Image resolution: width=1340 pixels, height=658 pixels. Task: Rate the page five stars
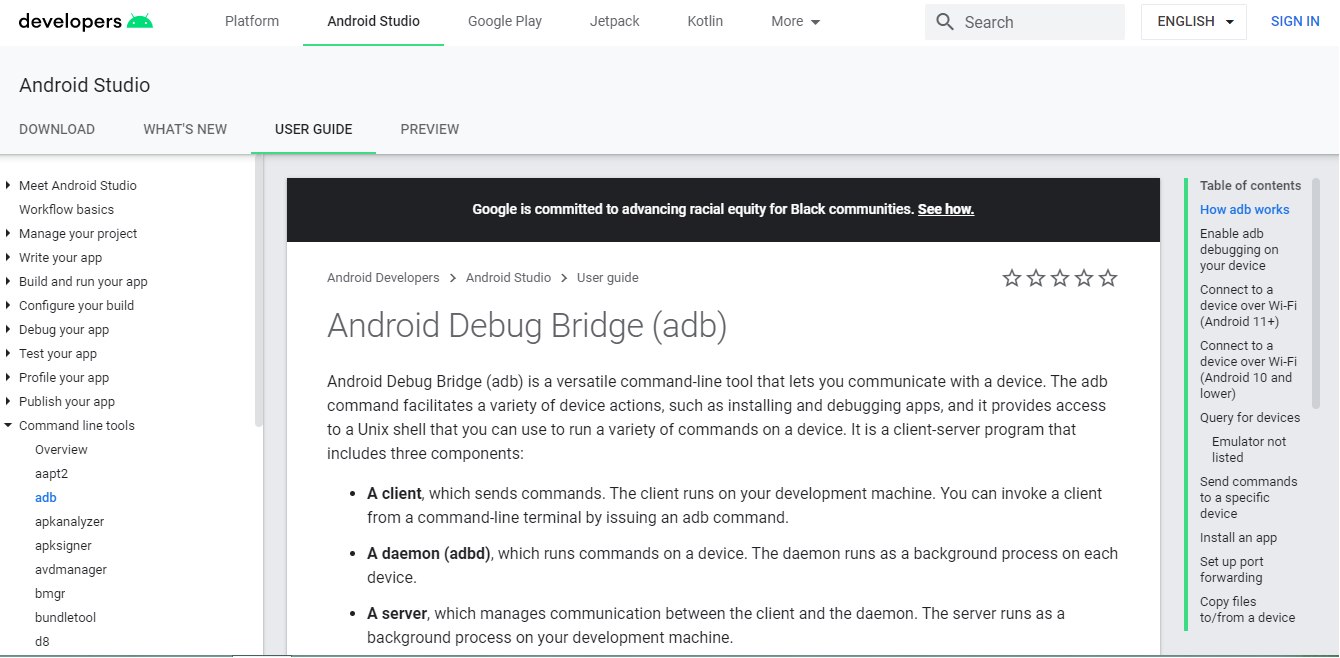point(1108,278)
